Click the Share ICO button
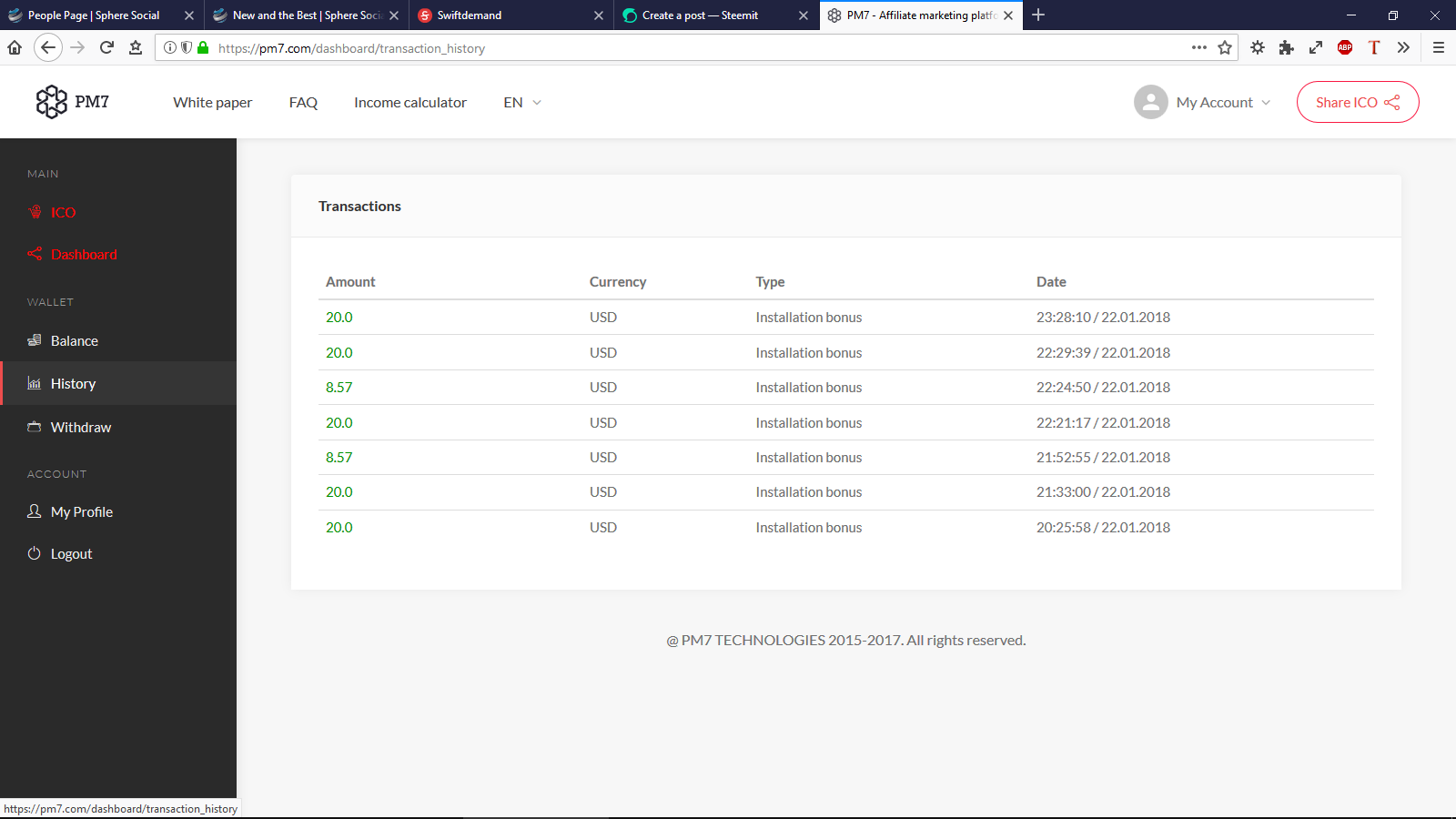 [1357, 102]
